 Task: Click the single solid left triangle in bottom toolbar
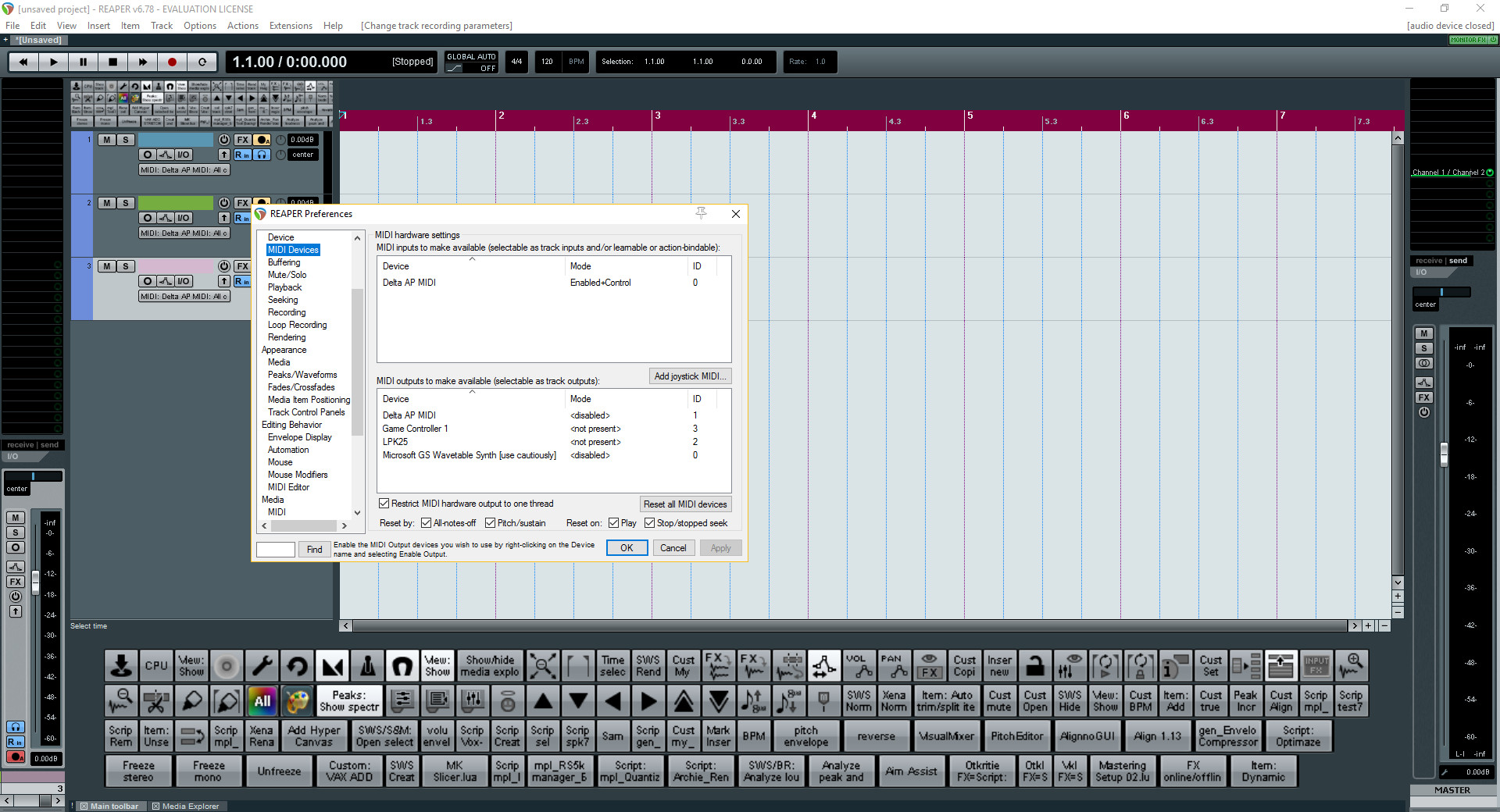(613, 701)
